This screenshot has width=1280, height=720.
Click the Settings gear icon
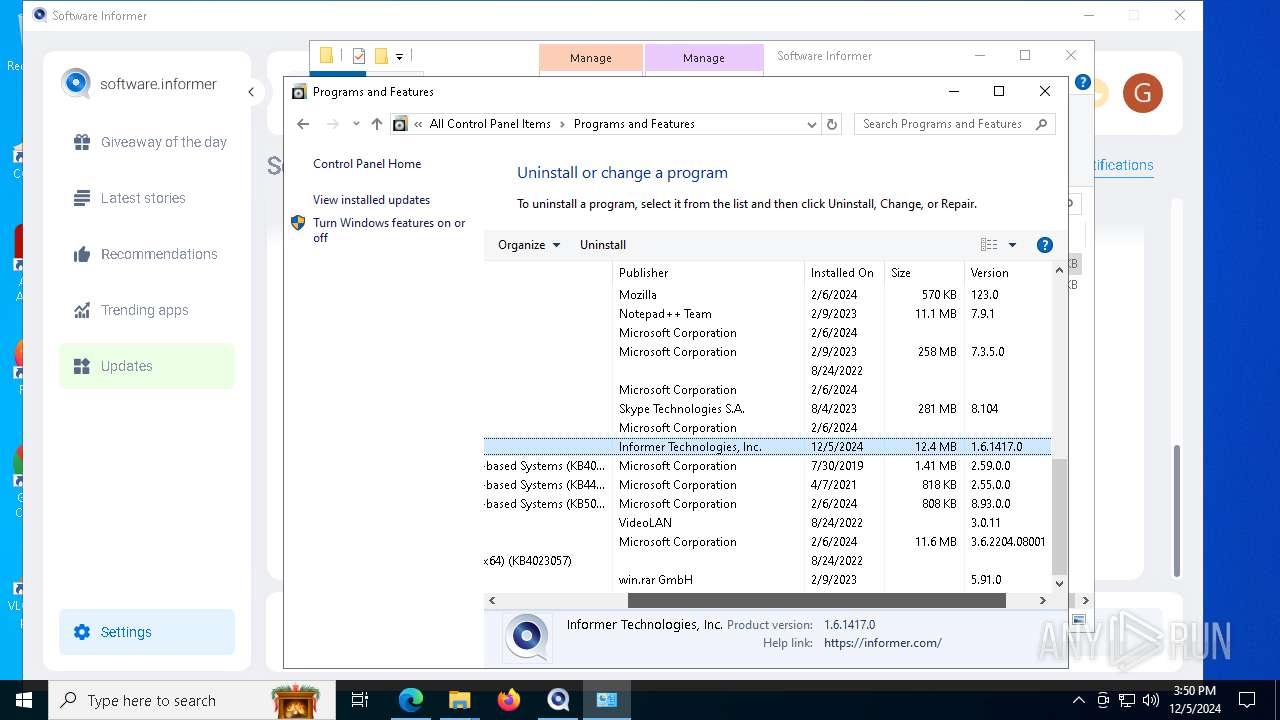tap(82, 632)
